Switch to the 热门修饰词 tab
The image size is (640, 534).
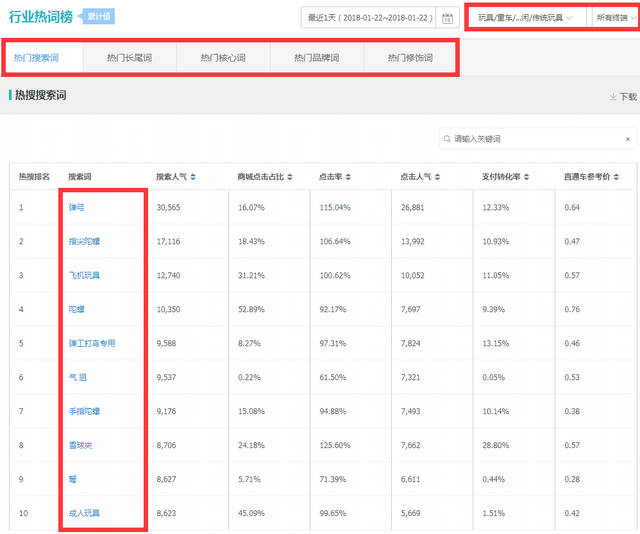pos(410,58)
